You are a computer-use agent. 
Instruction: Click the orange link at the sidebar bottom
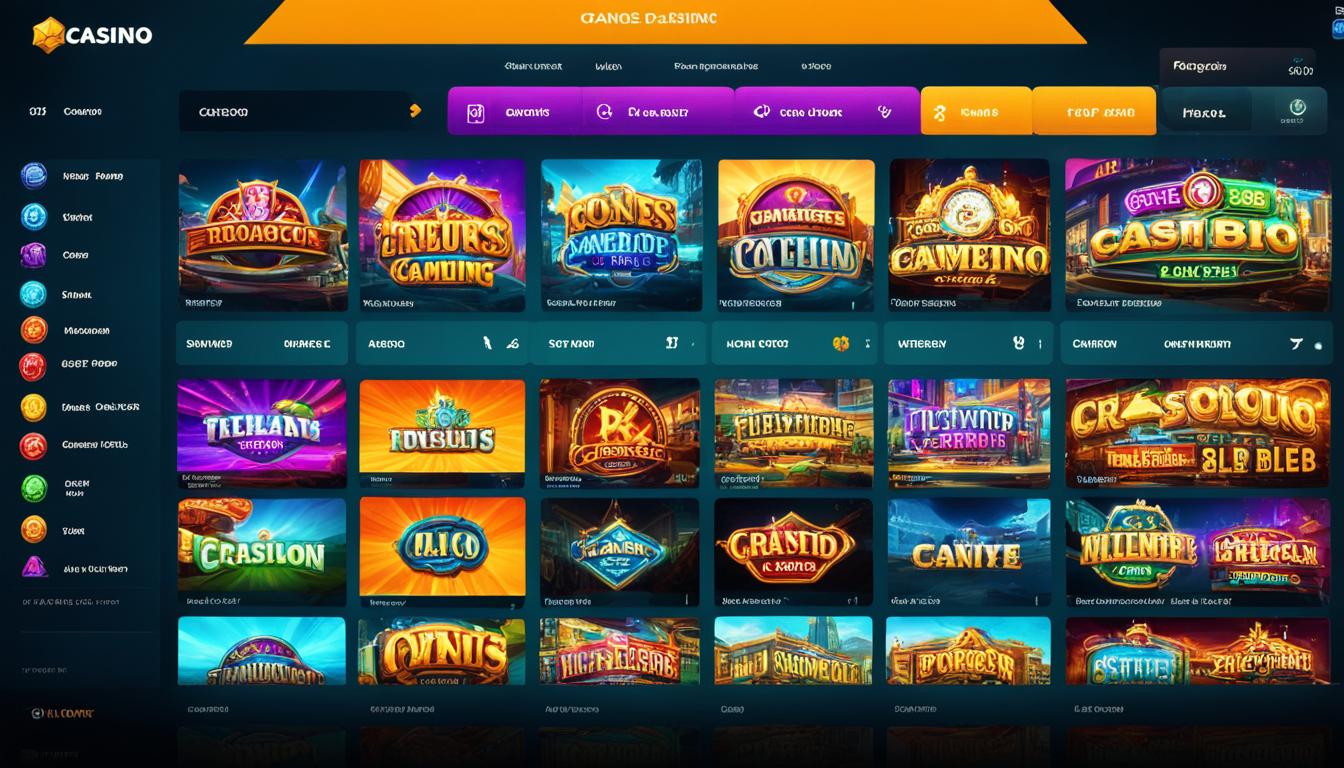click(62, 714)
